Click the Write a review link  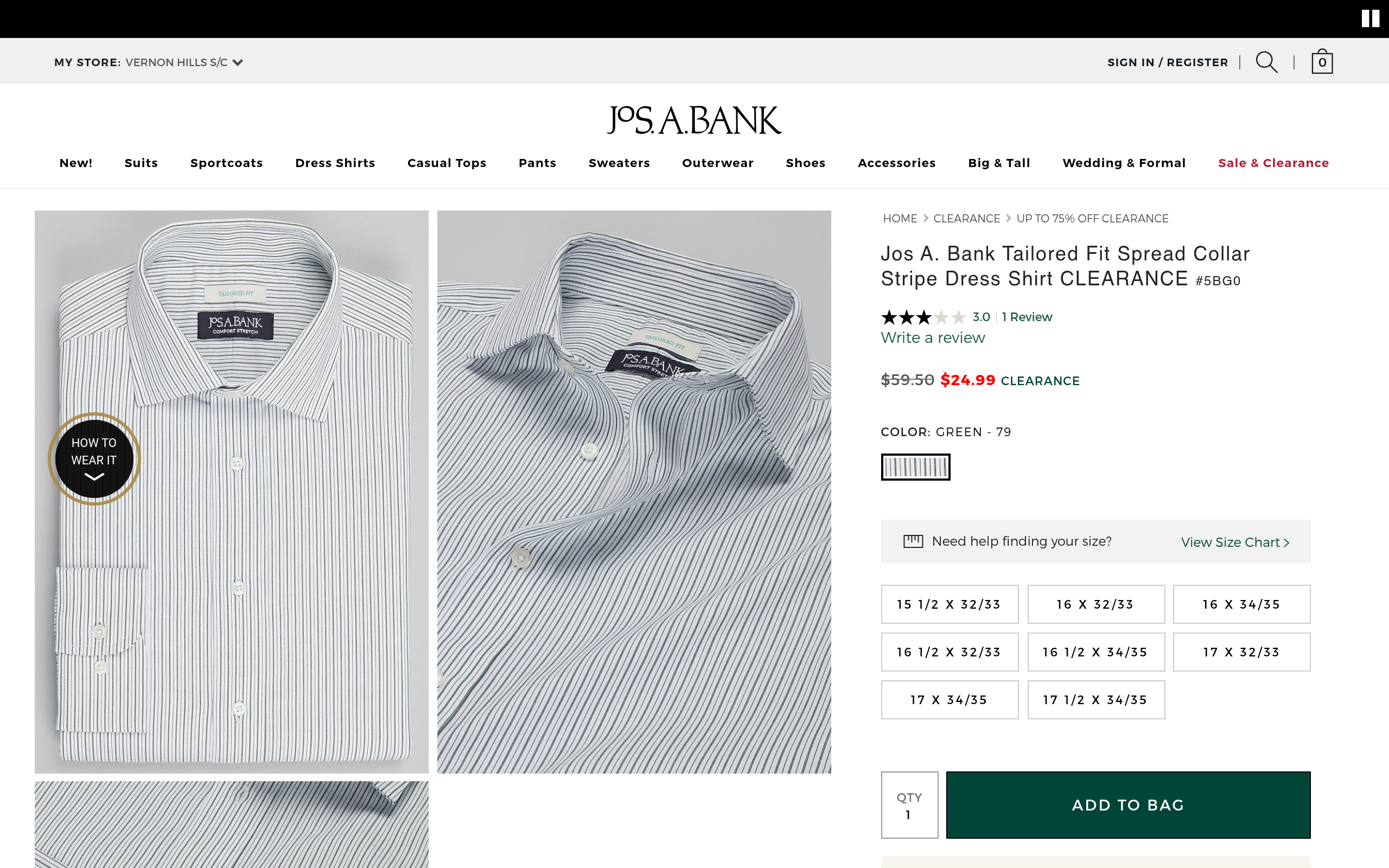click(933, 337)
